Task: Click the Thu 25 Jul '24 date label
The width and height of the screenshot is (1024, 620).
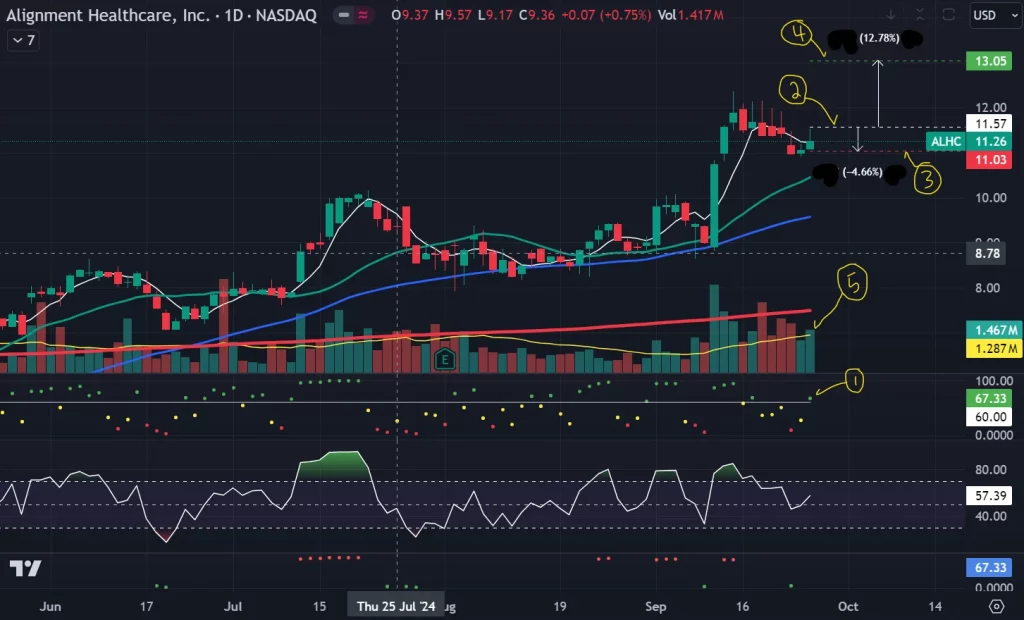Action: (x=396, y=606)
